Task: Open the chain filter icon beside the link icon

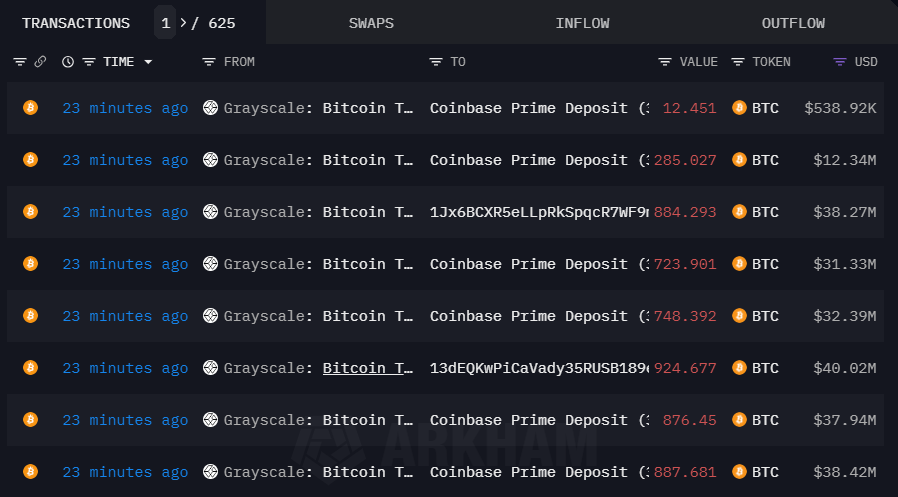Action: click(x=20, y=62)
